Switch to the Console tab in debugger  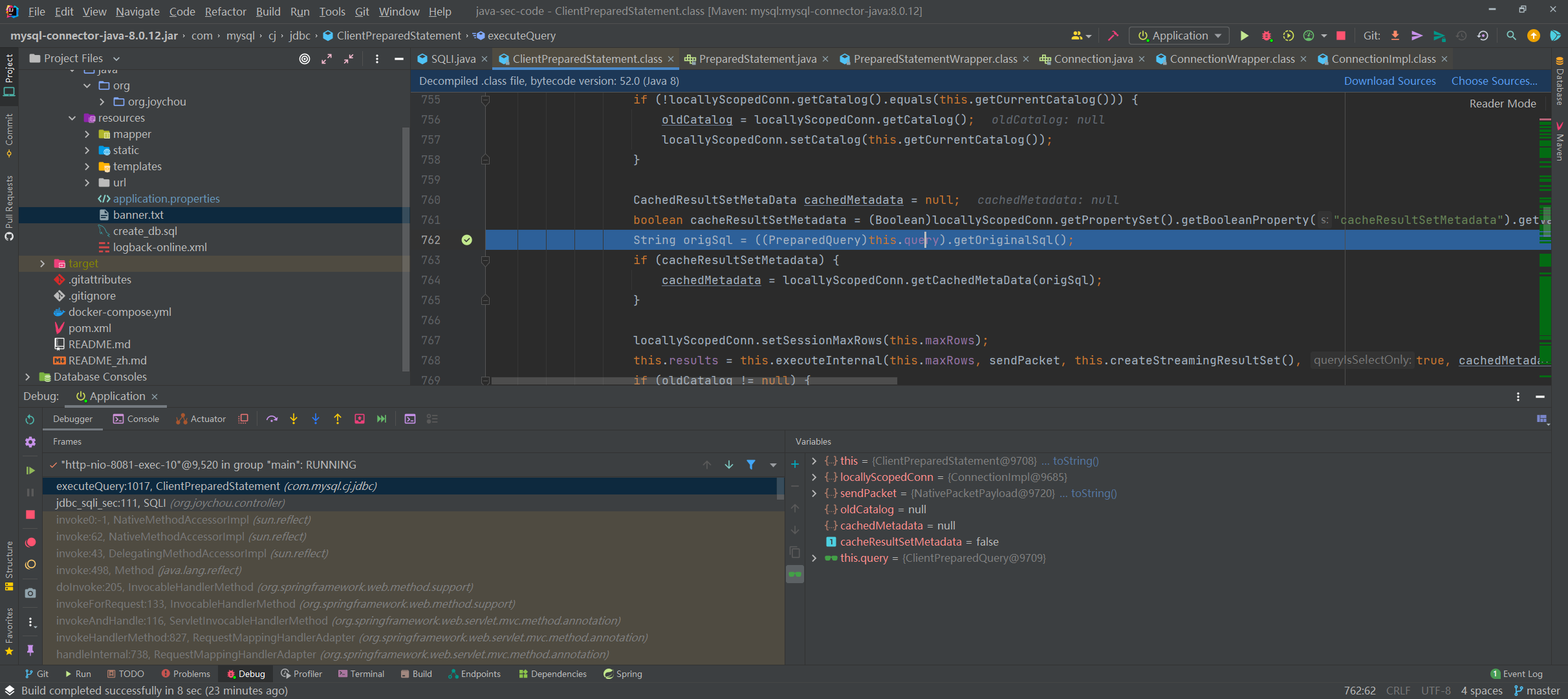coord(136,419)
